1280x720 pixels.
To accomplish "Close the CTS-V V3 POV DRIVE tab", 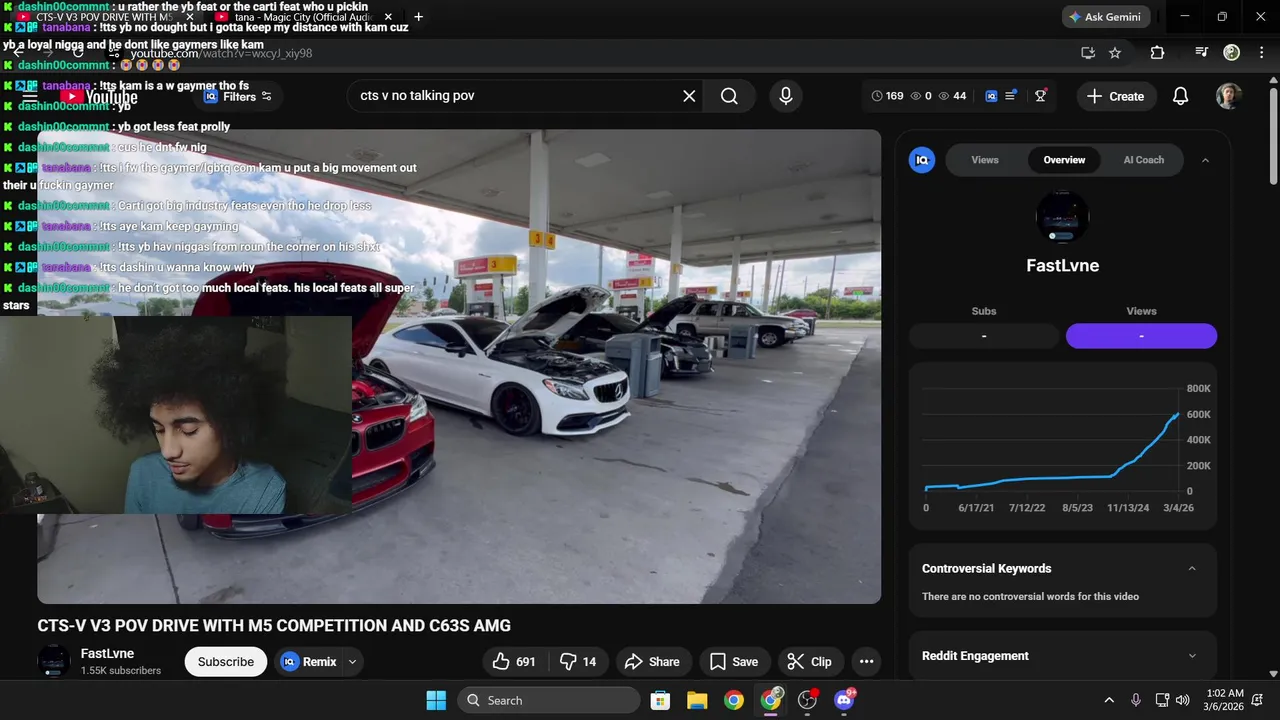I will pyautogui.click(x=189, y=17).
